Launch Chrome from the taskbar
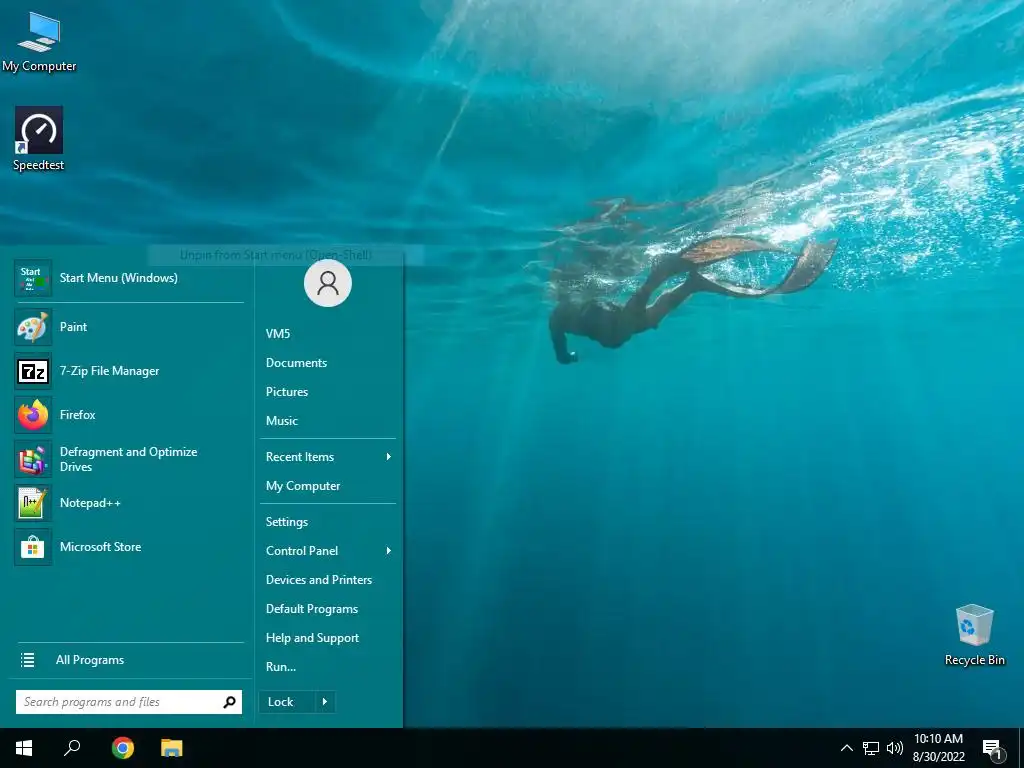The image size is (1024, 768). click(x=123, y=748)
